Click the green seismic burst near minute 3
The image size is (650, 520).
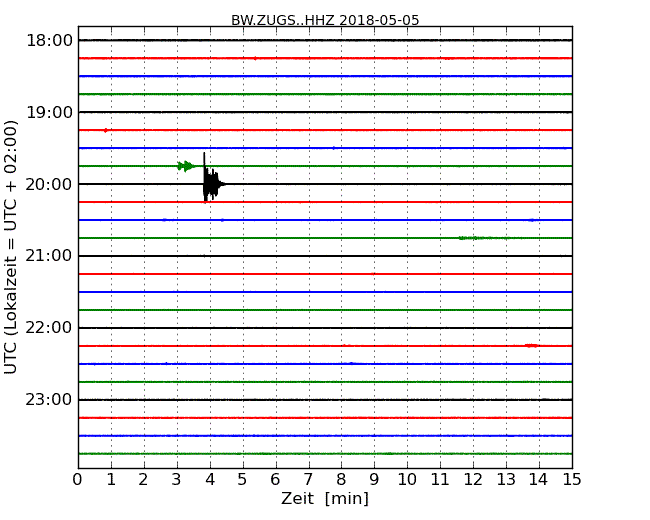click(186, 166)
